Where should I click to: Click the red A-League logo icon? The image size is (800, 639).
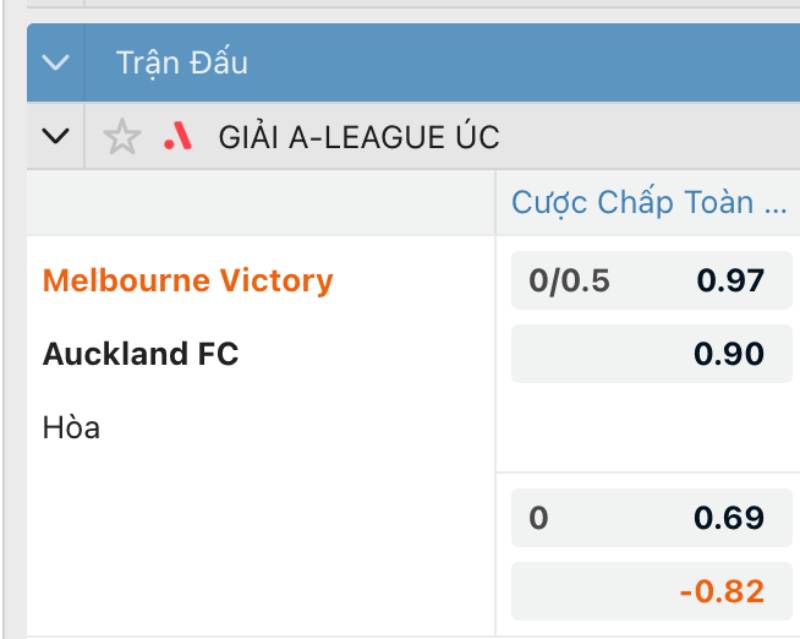pyautogui.click(x=178, y=137)
